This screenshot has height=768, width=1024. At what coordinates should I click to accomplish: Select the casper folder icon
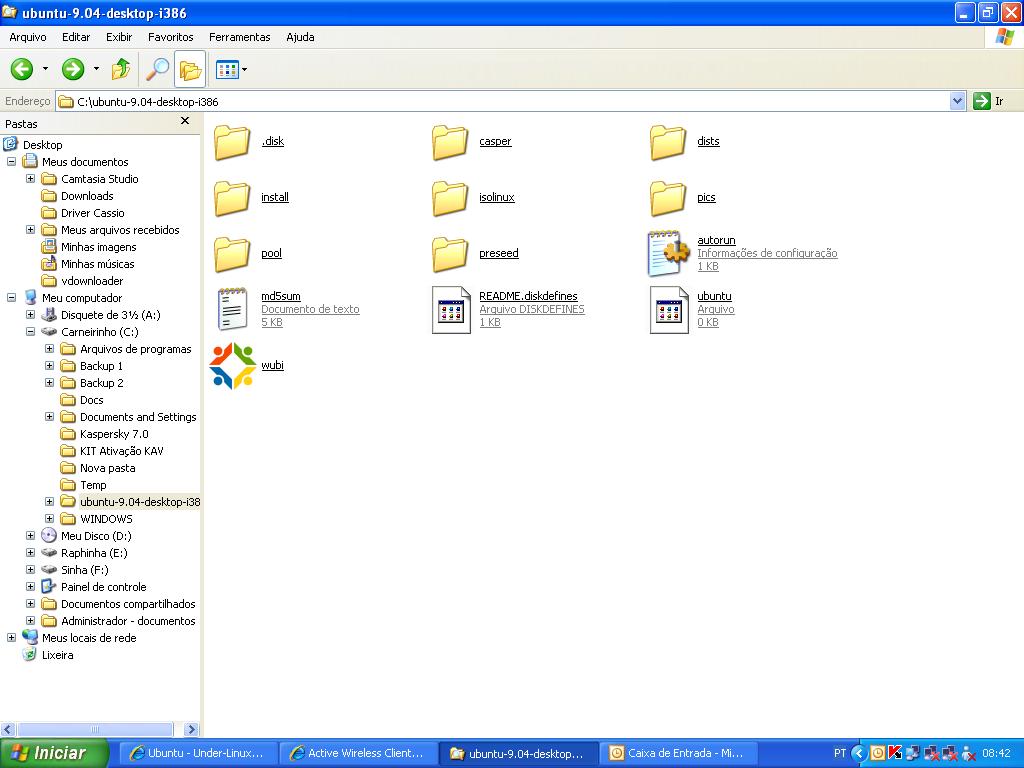450,142
